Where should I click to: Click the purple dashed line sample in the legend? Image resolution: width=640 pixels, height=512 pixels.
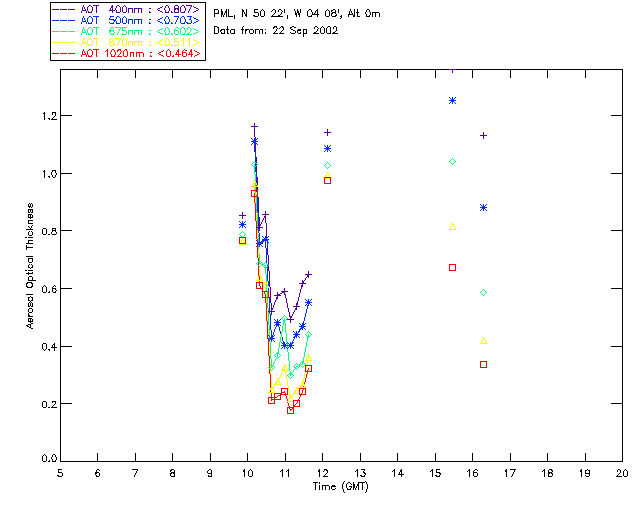(64, 9)
